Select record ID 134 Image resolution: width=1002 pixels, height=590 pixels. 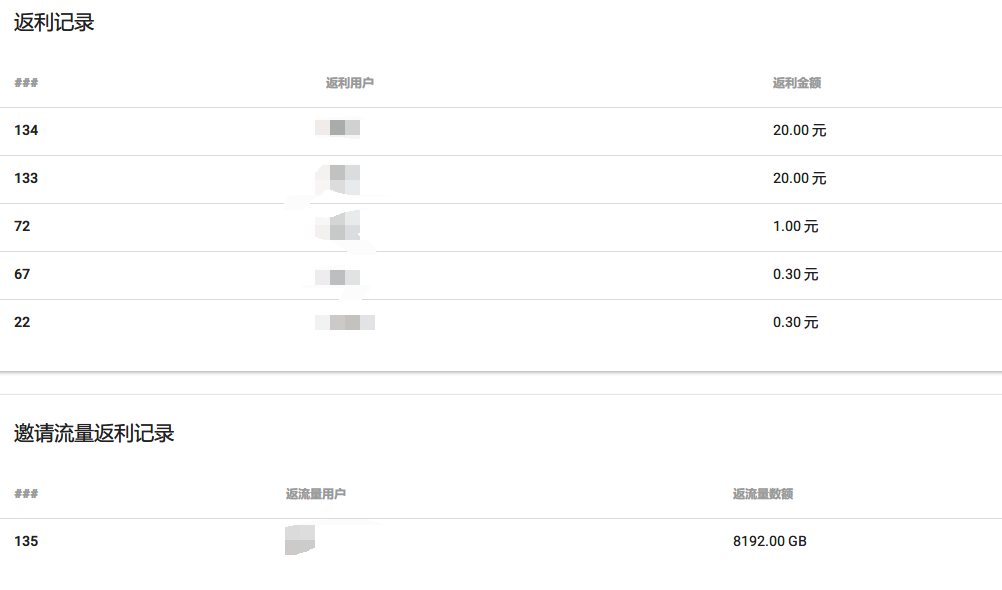[x=26, y=131]
